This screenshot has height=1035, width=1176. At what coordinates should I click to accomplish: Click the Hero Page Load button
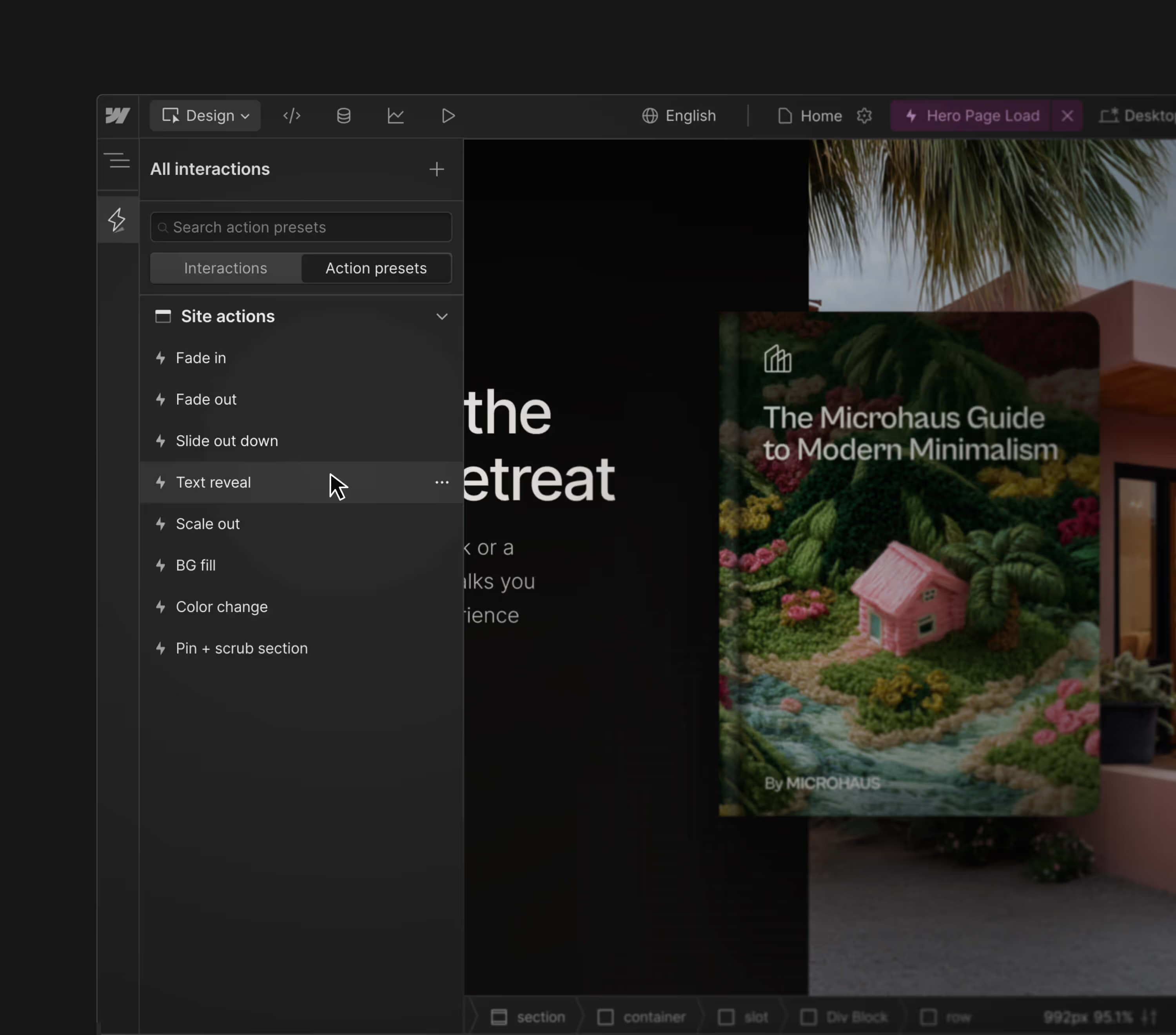click(x=972, y=116)
